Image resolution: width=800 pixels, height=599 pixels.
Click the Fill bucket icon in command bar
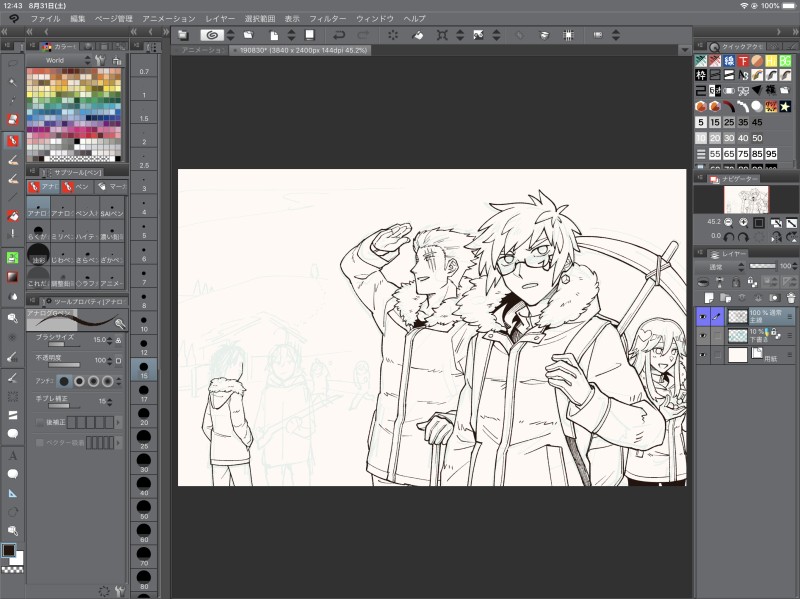coord(417,35)
